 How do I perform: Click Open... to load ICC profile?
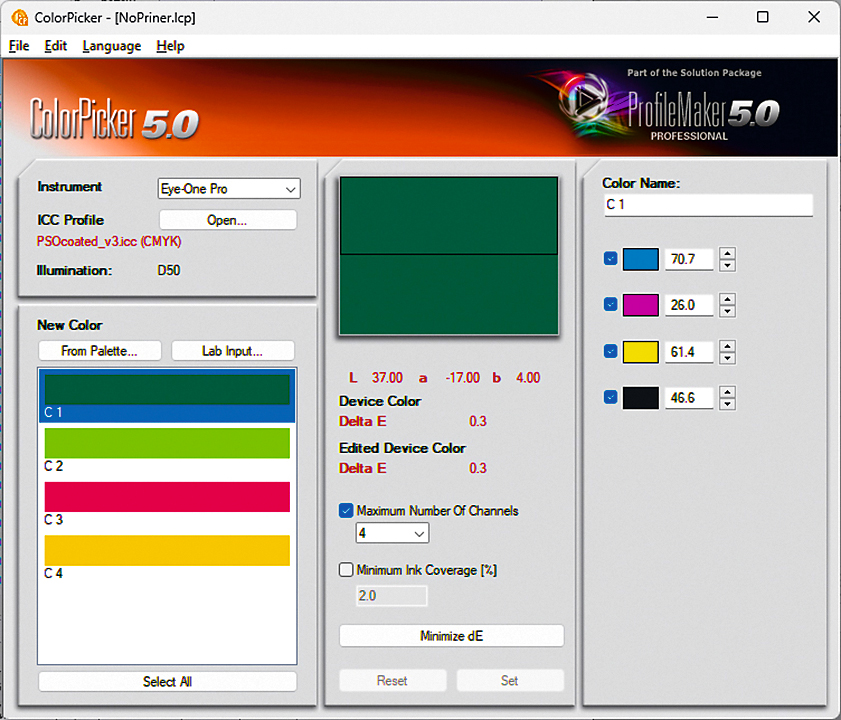click(x=227, y=220)
